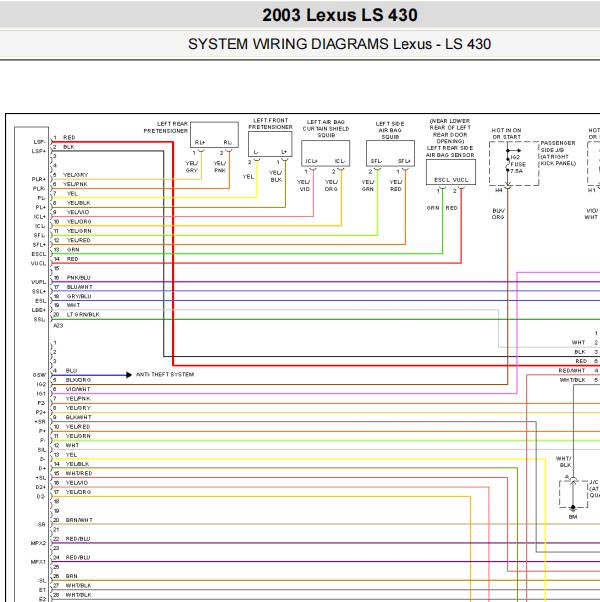The image size is (600, 602).
Task: Select the "LT GRN/BLK" wire label at pin 20
Action: [83, 314]
